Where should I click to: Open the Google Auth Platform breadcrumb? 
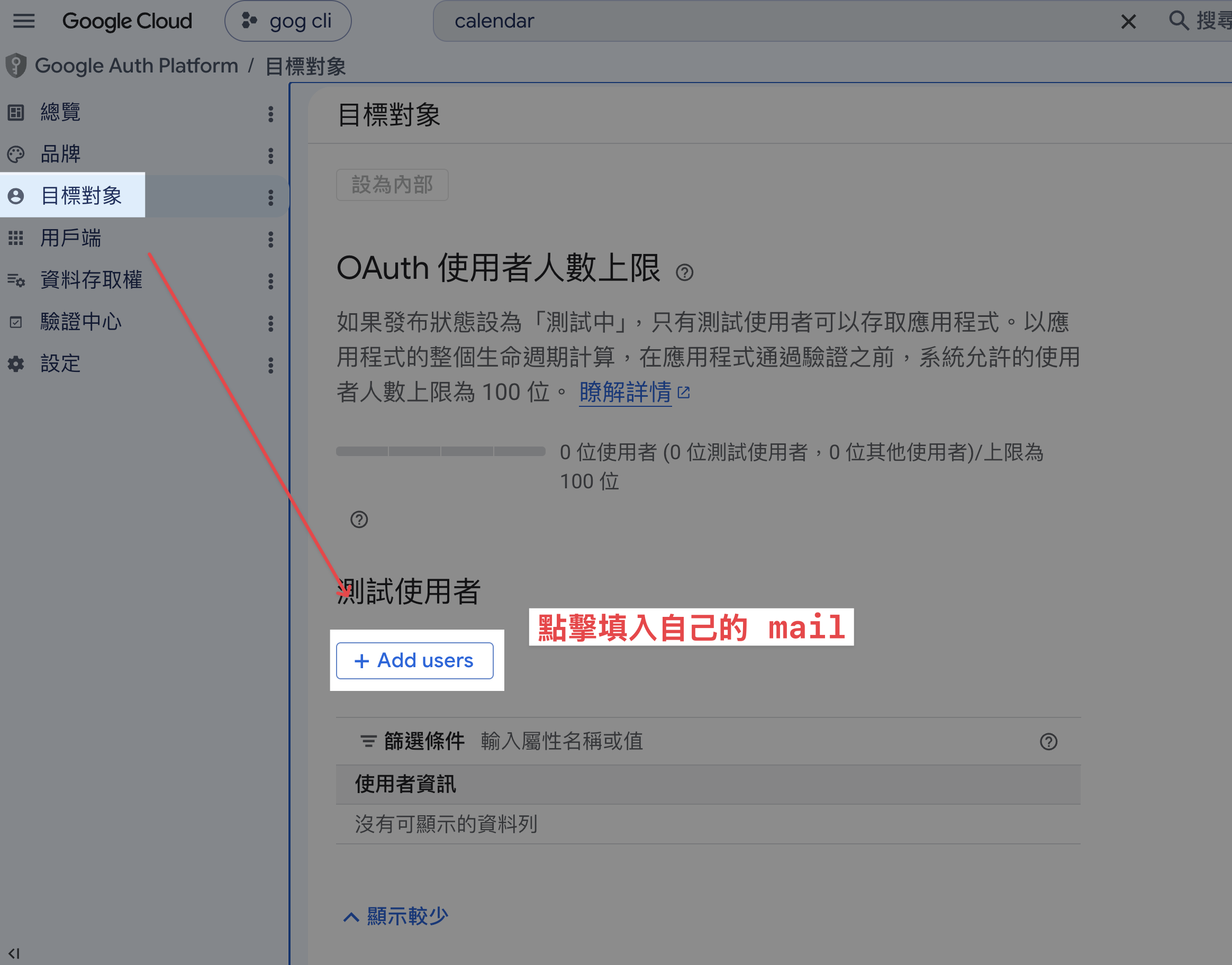136,66
